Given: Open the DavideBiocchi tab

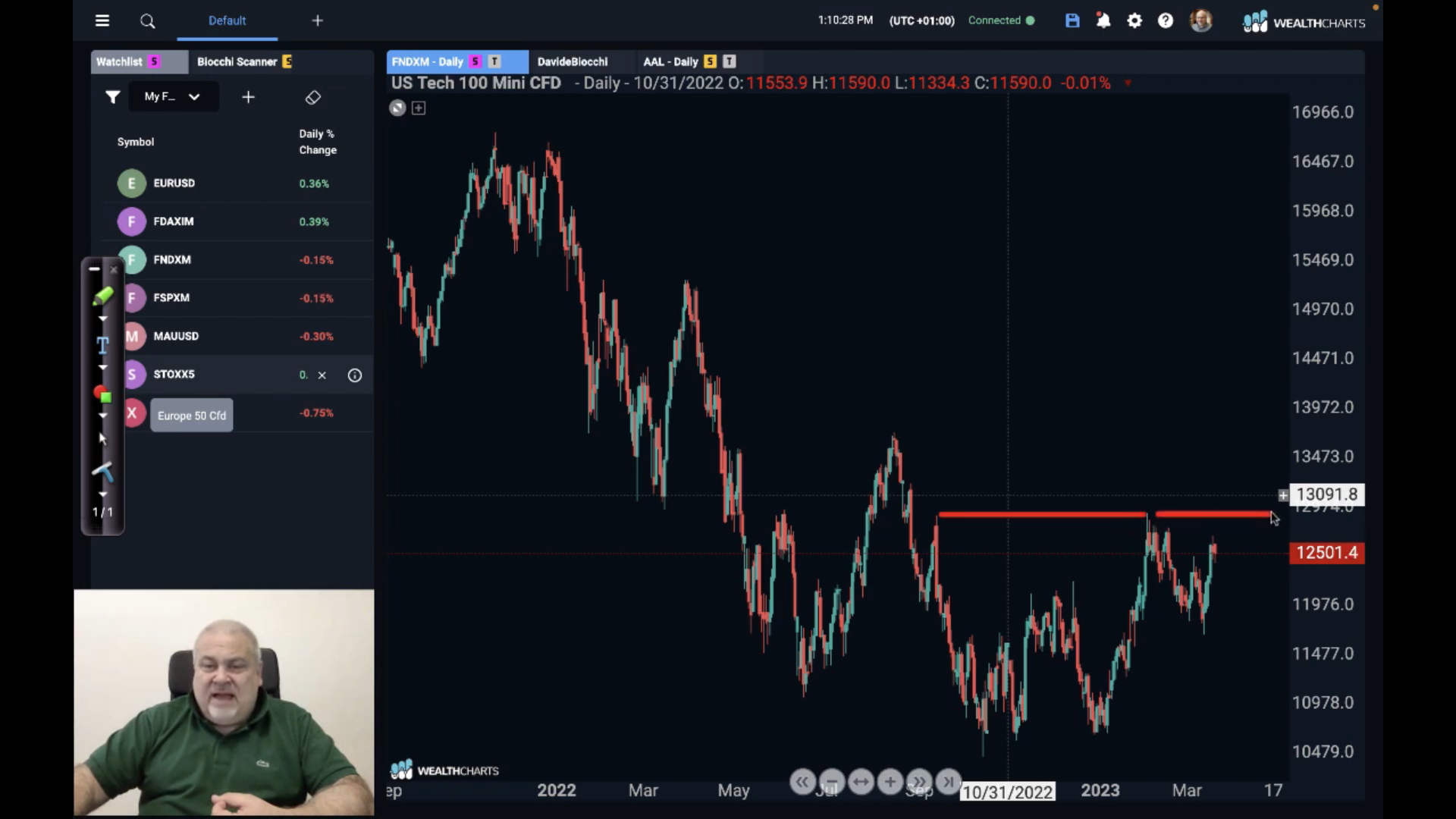Looking at the screenshot, I should 573,61.
